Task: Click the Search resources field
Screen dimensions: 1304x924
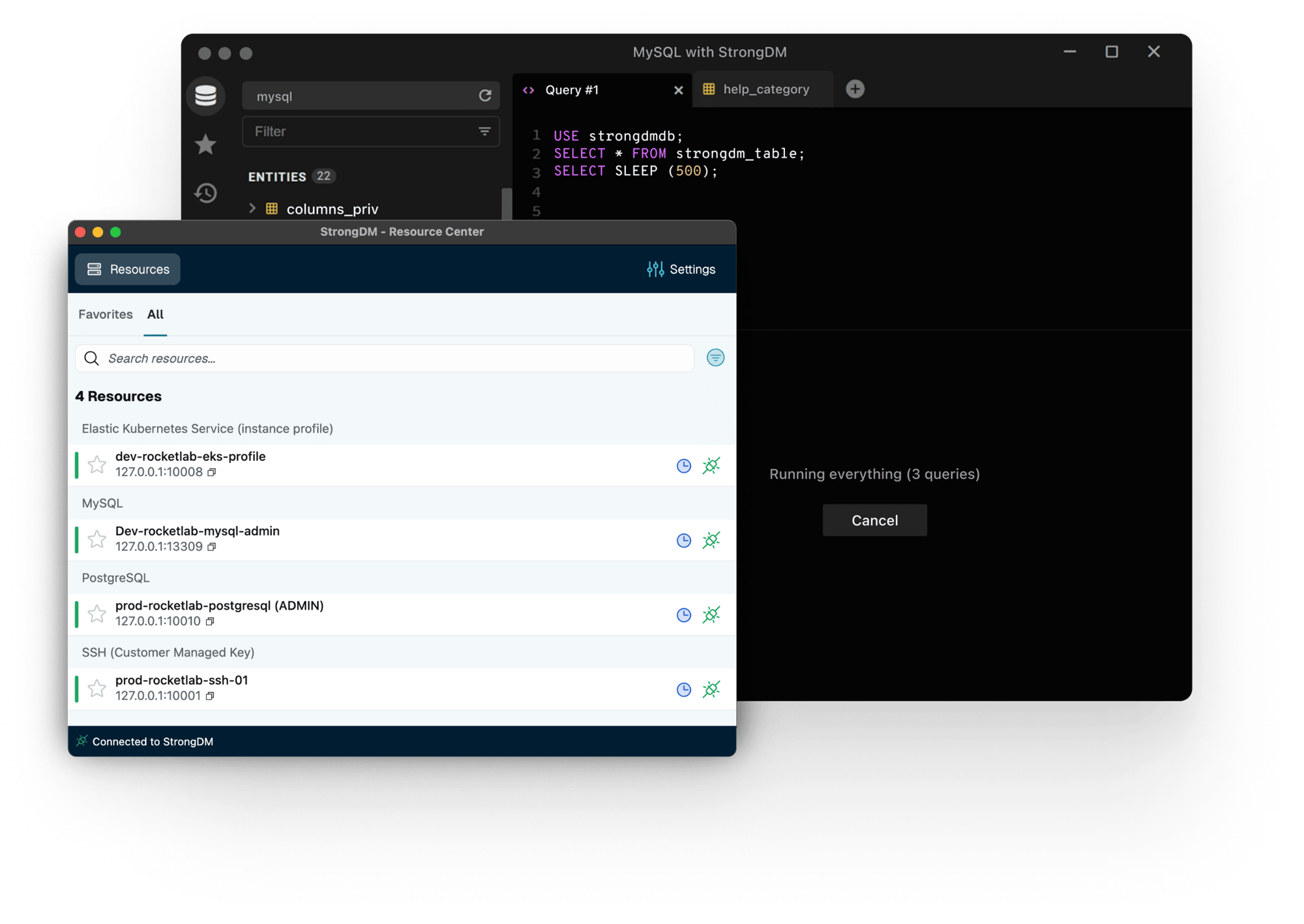Action: (x=385, y=359)
